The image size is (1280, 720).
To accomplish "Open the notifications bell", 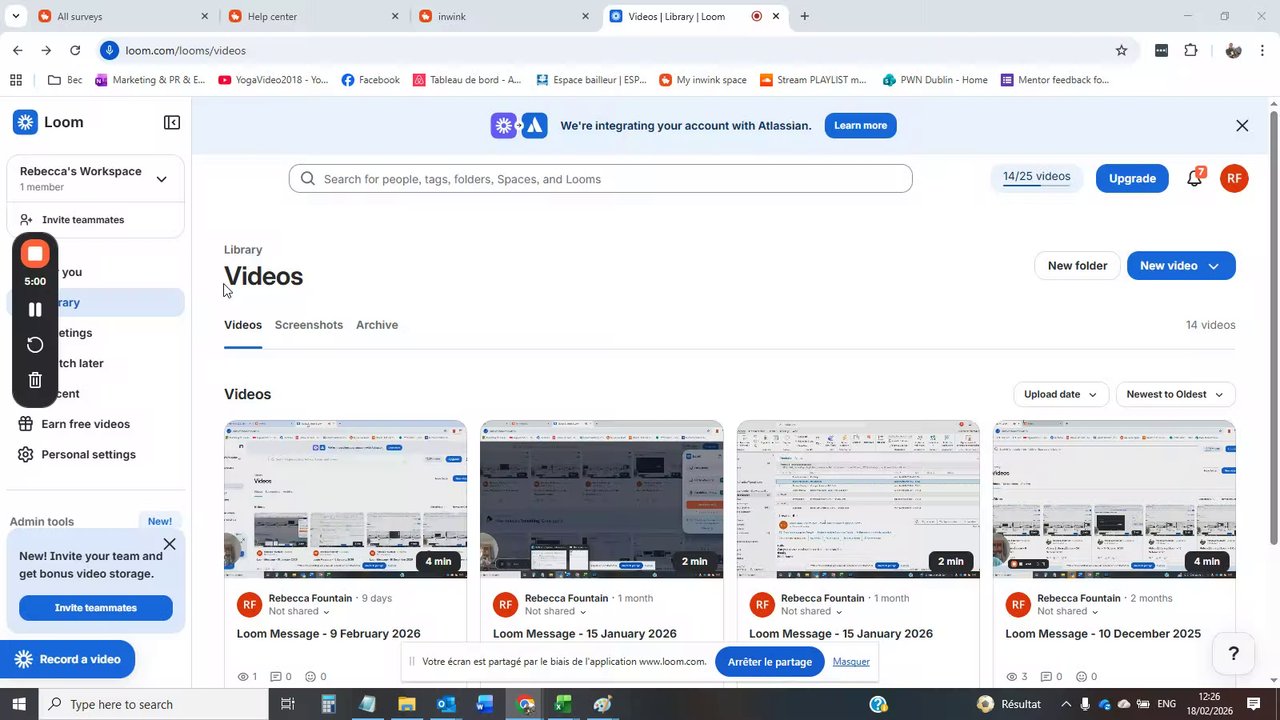I will pyautogui.click(x=1194, y=178).
